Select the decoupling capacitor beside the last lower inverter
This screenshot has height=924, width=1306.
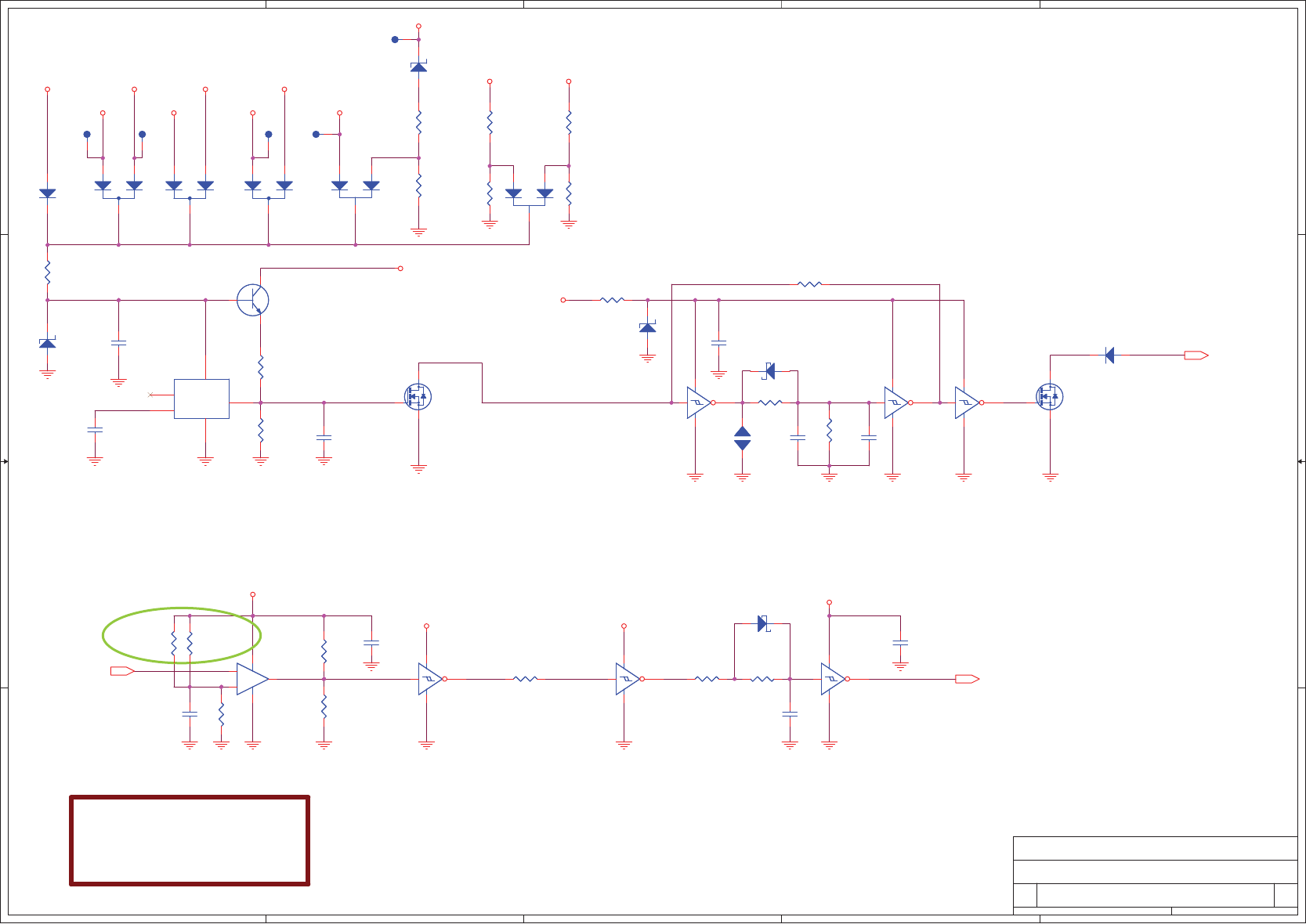point(900,642)
